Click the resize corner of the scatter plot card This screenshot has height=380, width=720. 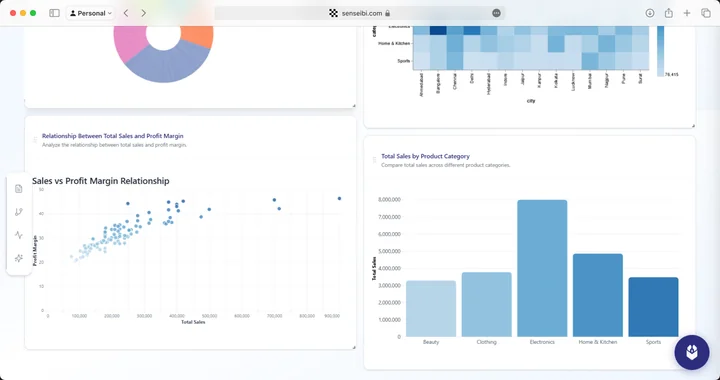[x=354, y=347]
